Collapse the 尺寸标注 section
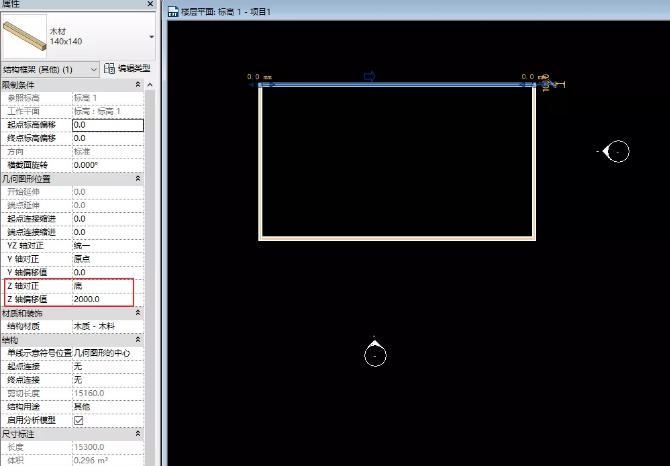Viewport: 670px width, 466px height. [138, 434]
